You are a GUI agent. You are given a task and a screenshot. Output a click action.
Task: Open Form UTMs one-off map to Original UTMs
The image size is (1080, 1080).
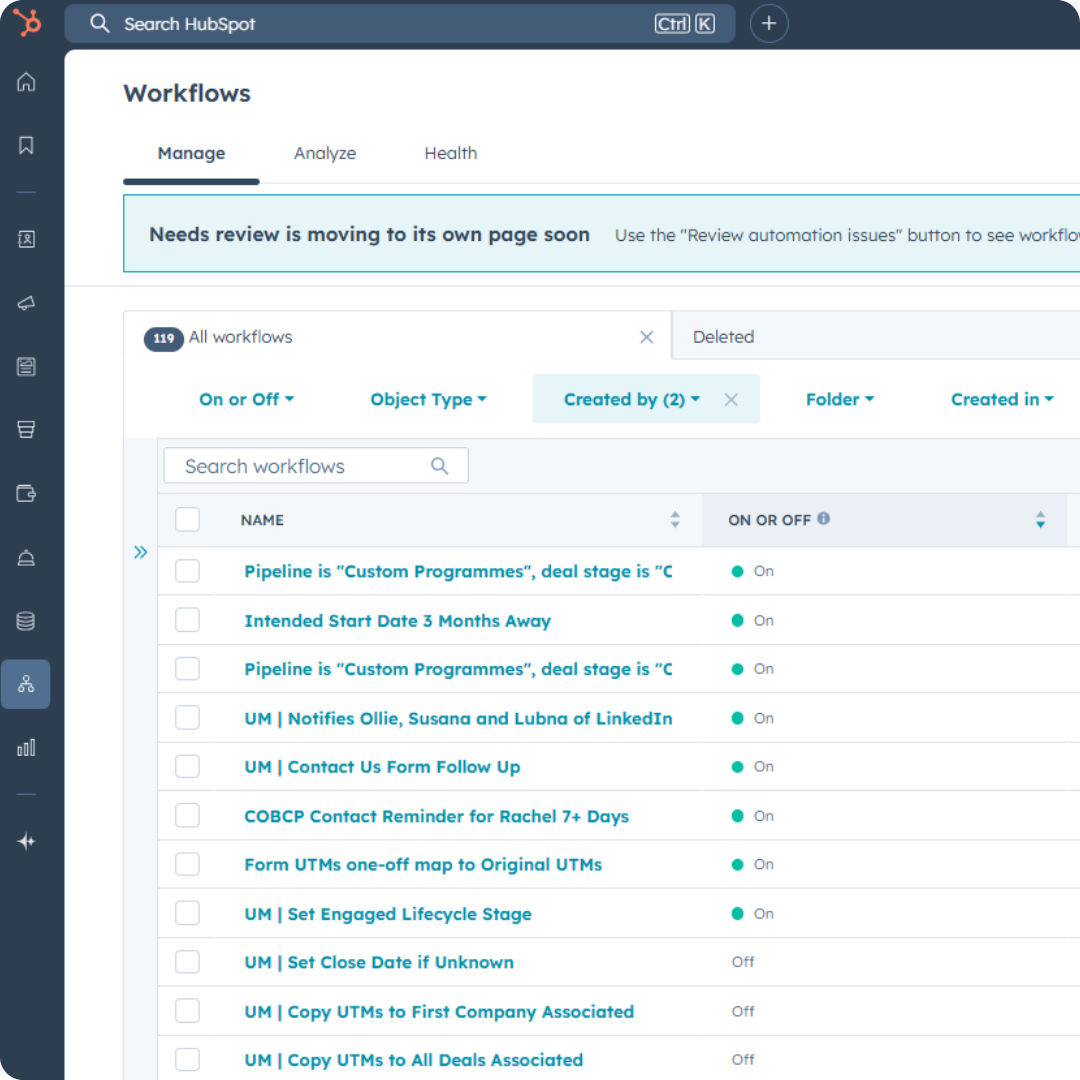tap(423, 864)
